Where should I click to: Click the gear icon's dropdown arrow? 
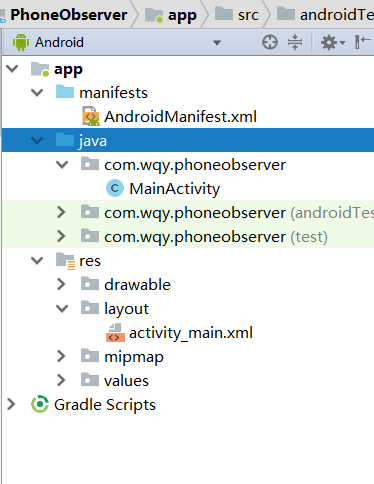point(342,43)
